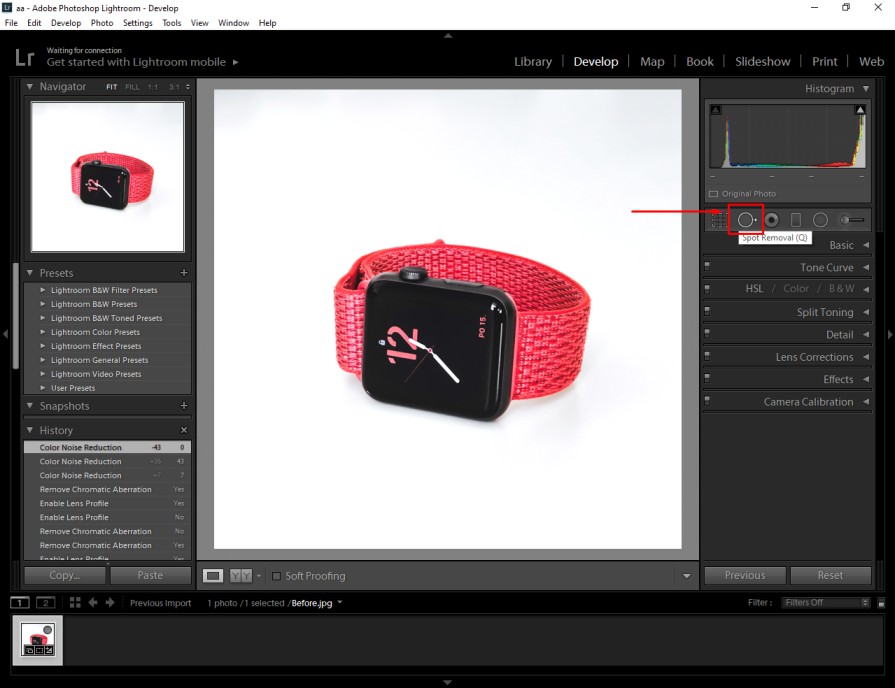Image resolution: width=895 pixels, height=688 pixels.
Task: Clear History with the X icon
Action: tap(184, 430)
